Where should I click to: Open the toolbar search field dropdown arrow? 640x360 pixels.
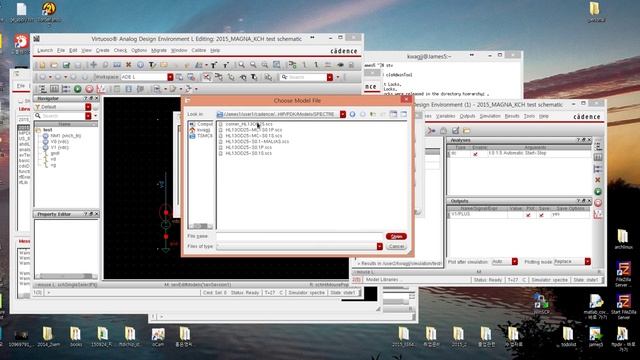pyautogui.click(x=330, y=77)
